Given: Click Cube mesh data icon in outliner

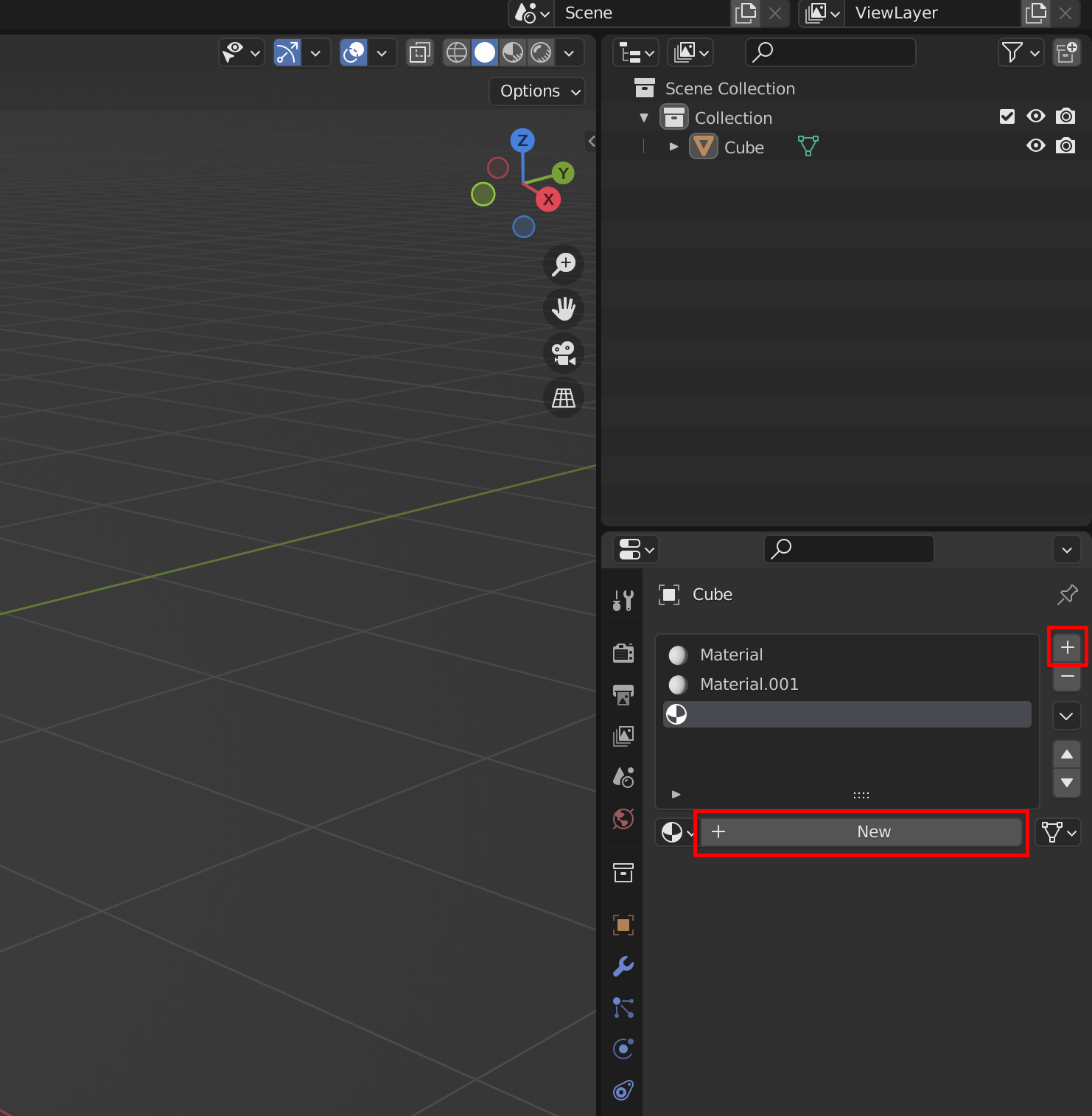Looking at the screenshot, I should pos(808,146).
